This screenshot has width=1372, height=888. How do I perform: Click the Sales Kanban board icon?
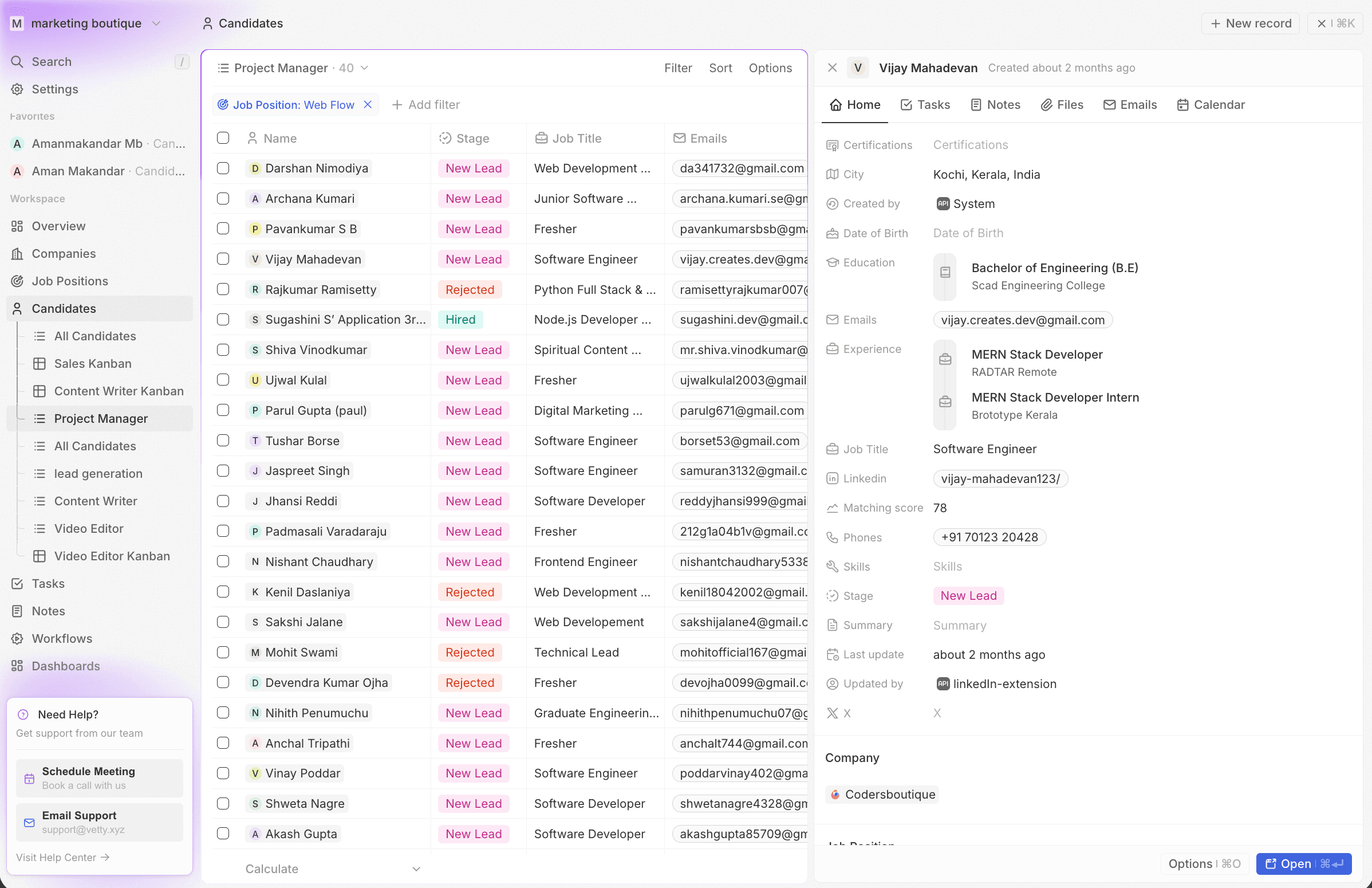39,364
